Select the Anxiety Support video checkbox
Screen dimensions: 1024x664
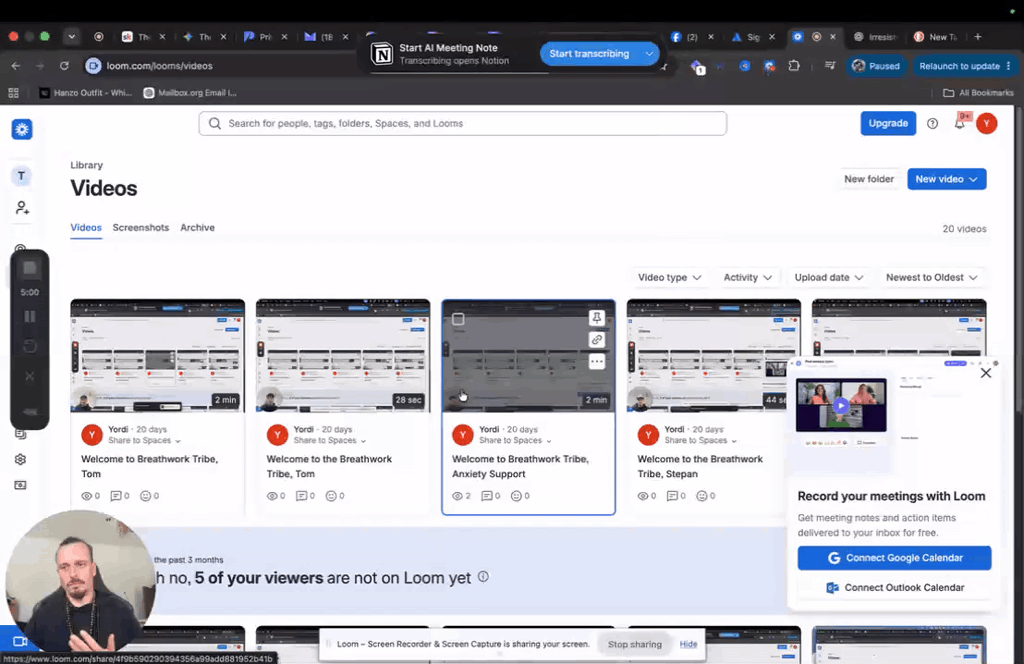click(458, 319)
